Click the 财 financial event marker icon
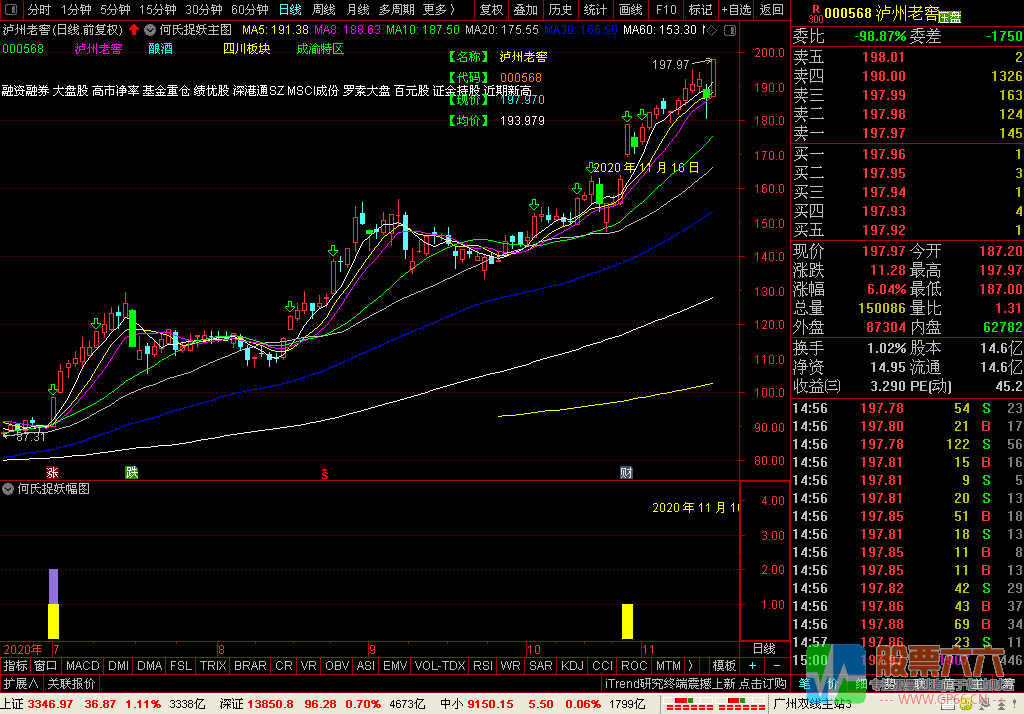 pyautogui.click(x=626, y=471)
